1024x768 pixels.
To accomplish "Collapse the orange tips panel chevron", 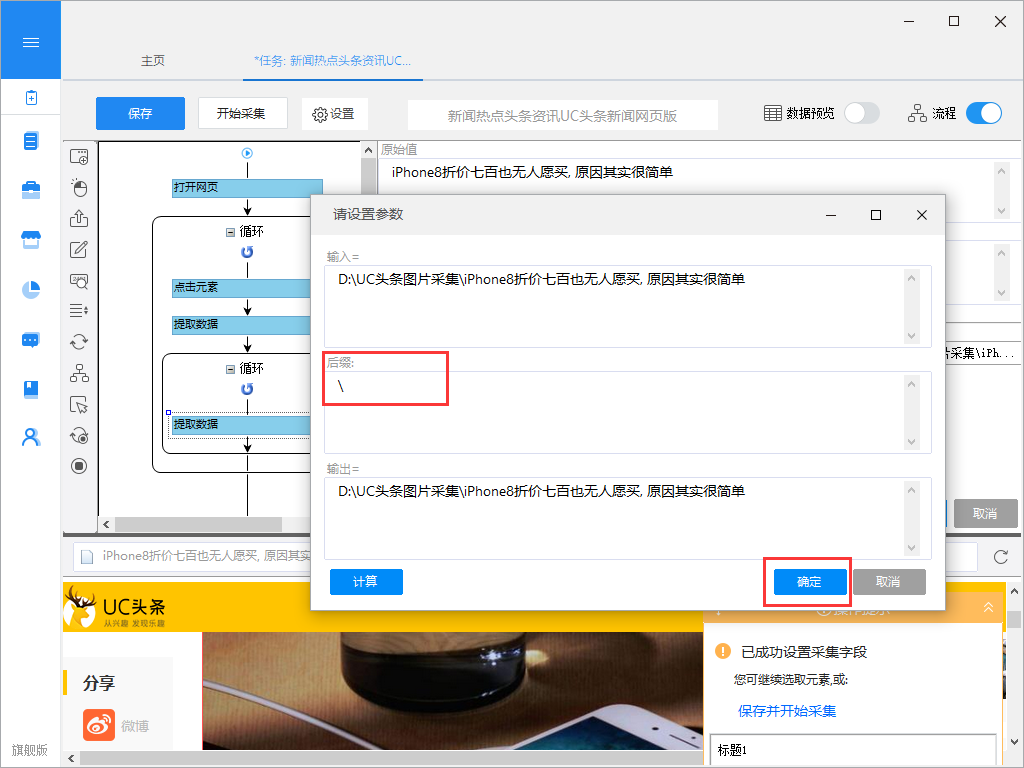I will [988, 607].
